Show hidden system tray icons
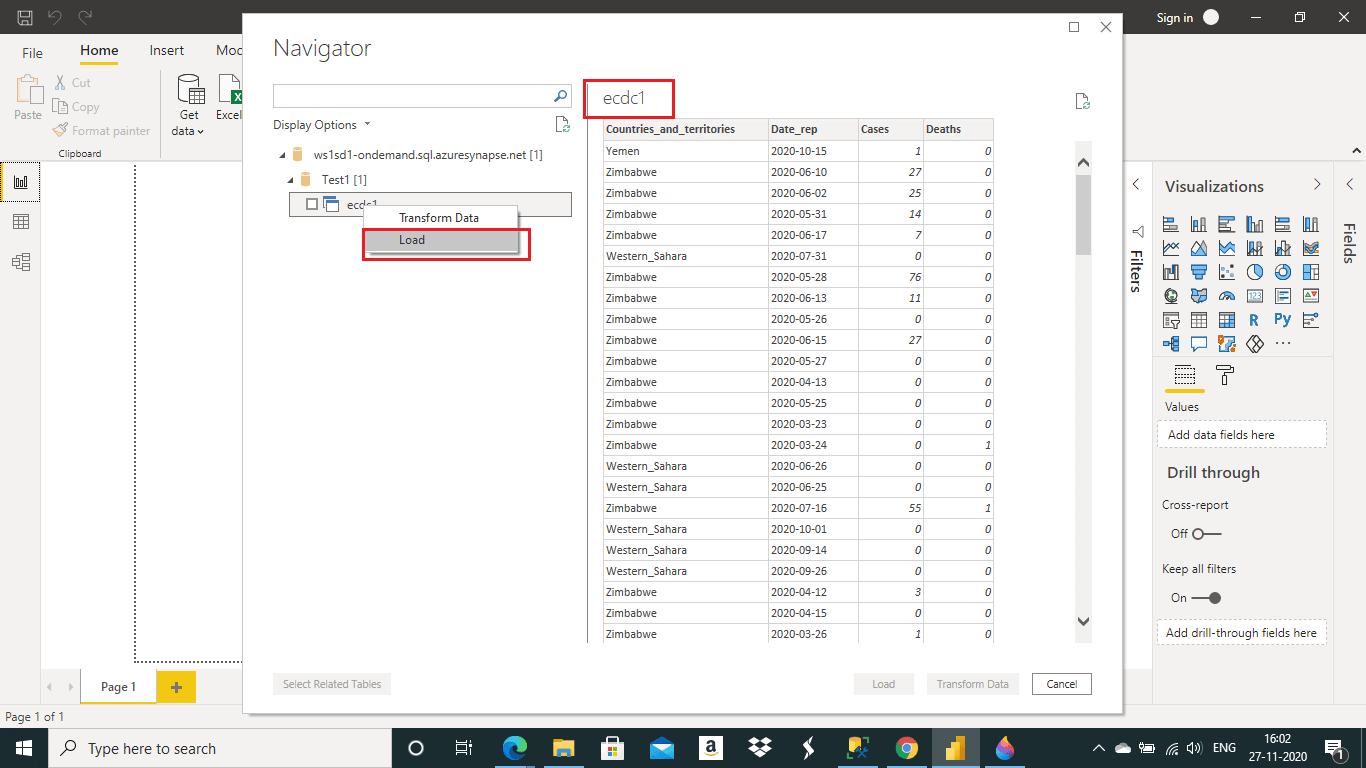Viewport: 1366px width, 768px height. tap(1098, 748)
